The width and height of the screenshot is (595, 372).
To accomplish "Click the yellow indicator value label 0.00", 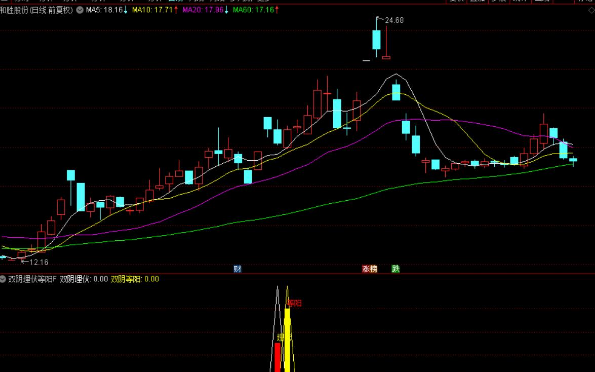I will click(x=152, y=279).
